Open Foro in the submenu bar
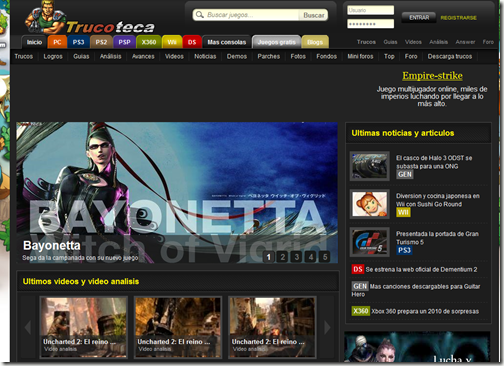The image size is (504, 366). [411, 56]
